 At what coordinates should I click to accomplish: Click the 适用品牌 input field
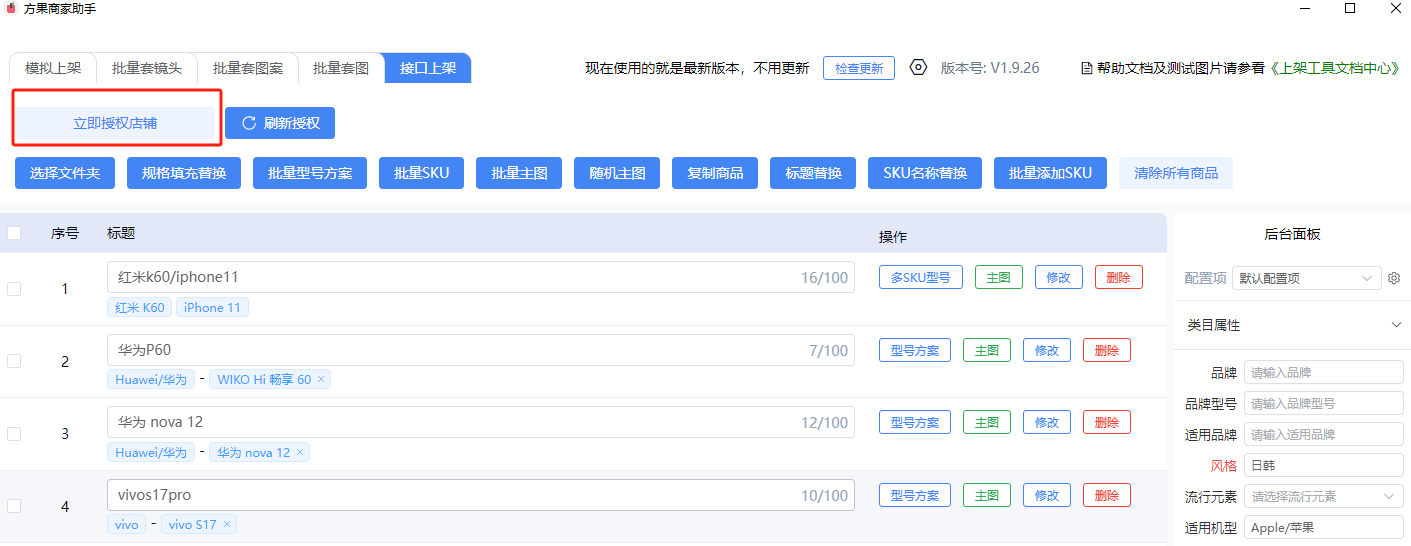1324,434
